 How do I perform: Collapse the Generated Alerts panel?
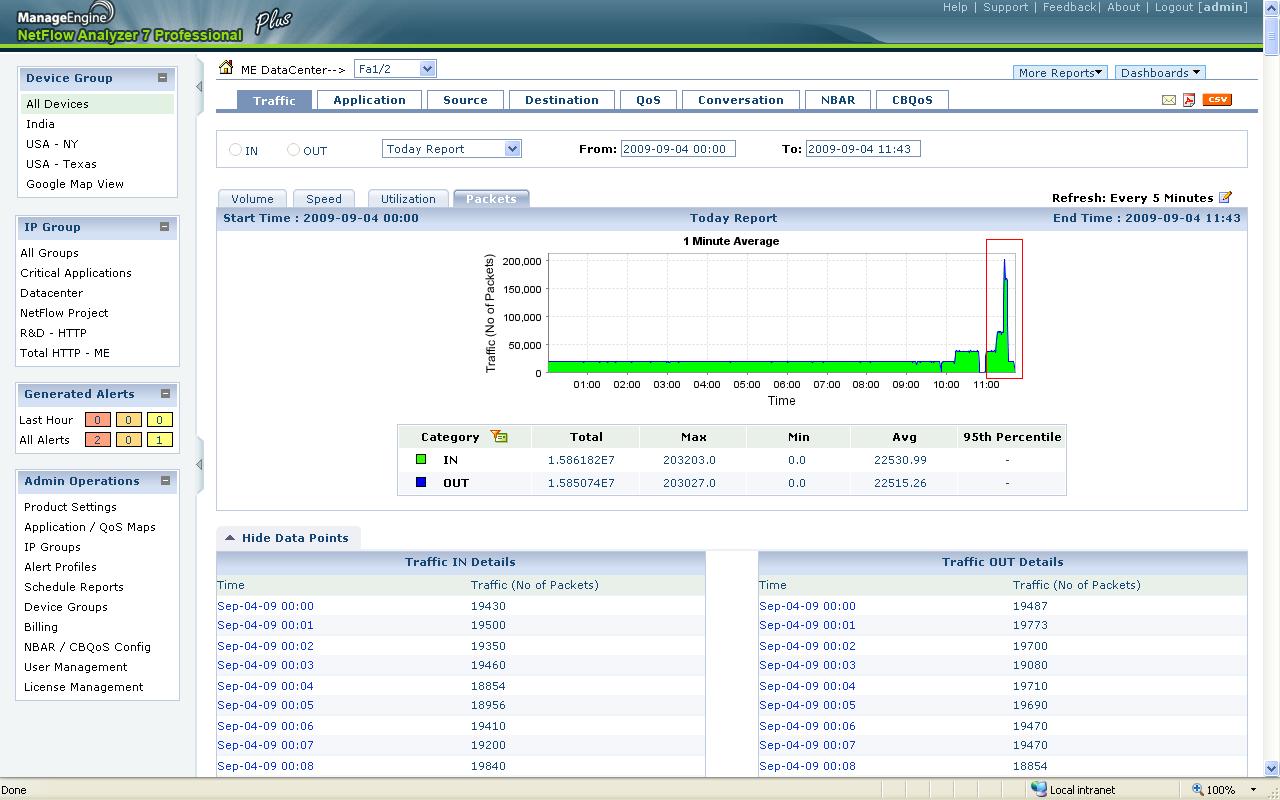[164, 393]
